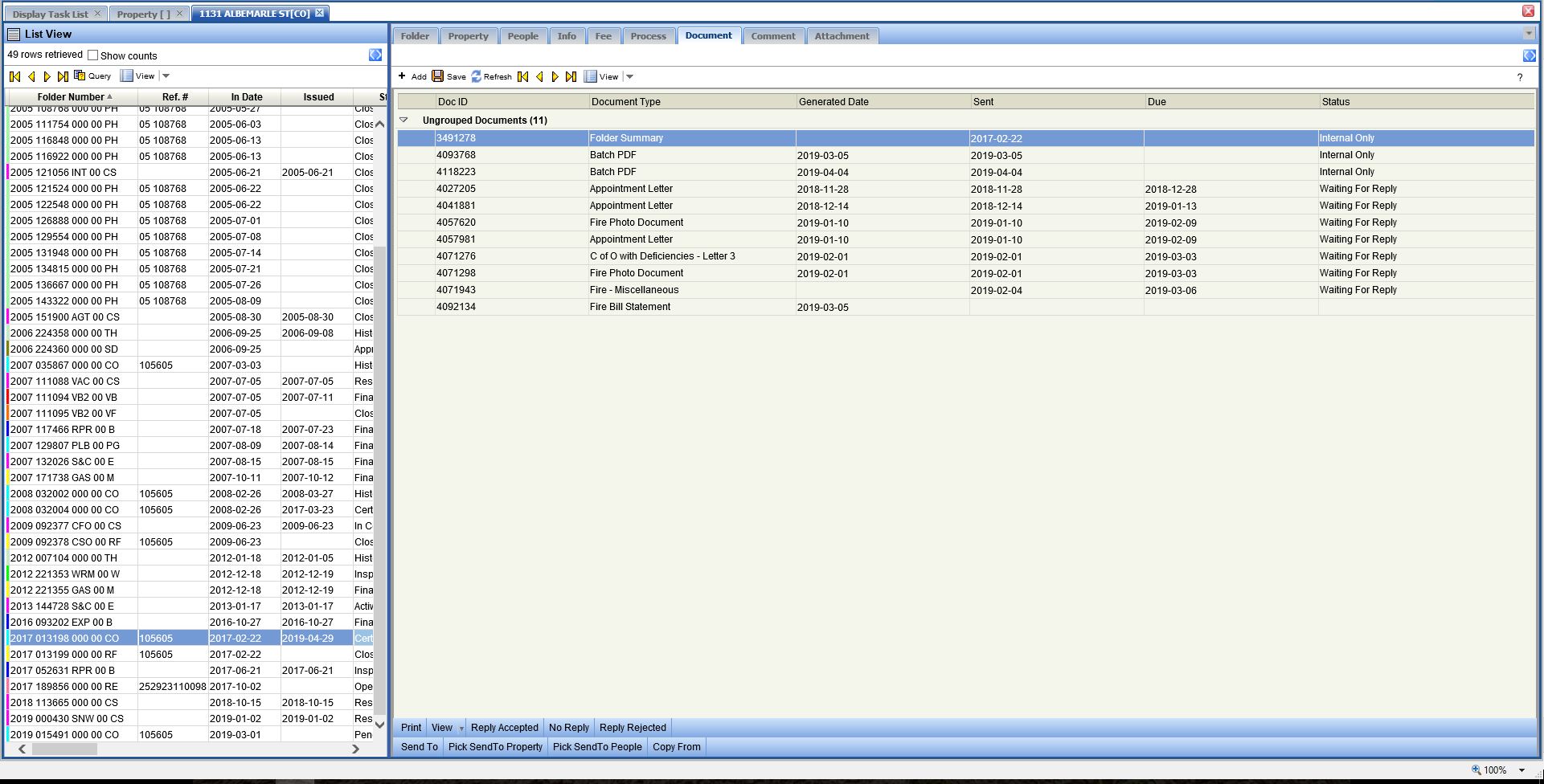
Task: Select folder row 2019 015491 000 00 CO
Action: point(64,734)
